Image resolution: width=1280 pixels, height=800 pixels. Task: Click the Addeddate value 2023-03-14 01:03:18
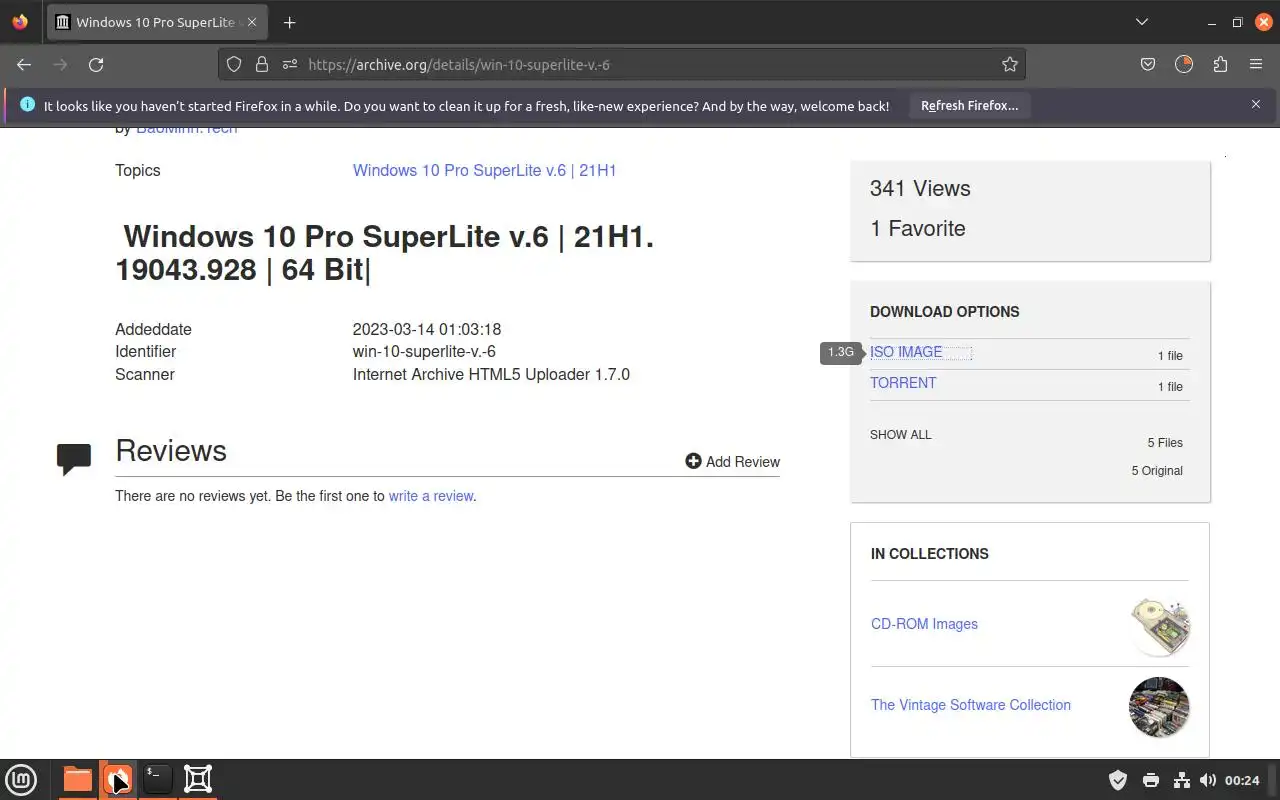[427, 329]
